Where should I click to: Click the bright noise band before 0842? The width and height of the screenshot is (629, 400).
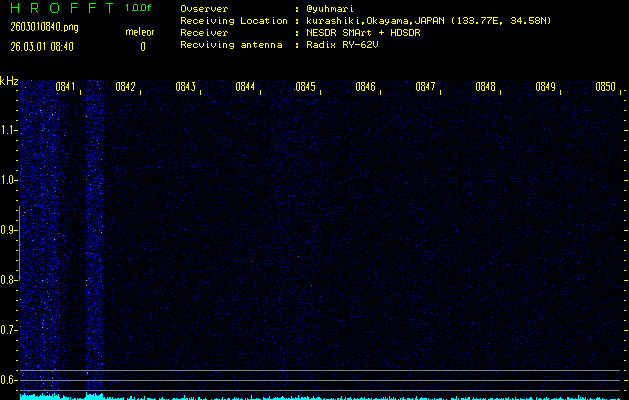pos(94,240)
